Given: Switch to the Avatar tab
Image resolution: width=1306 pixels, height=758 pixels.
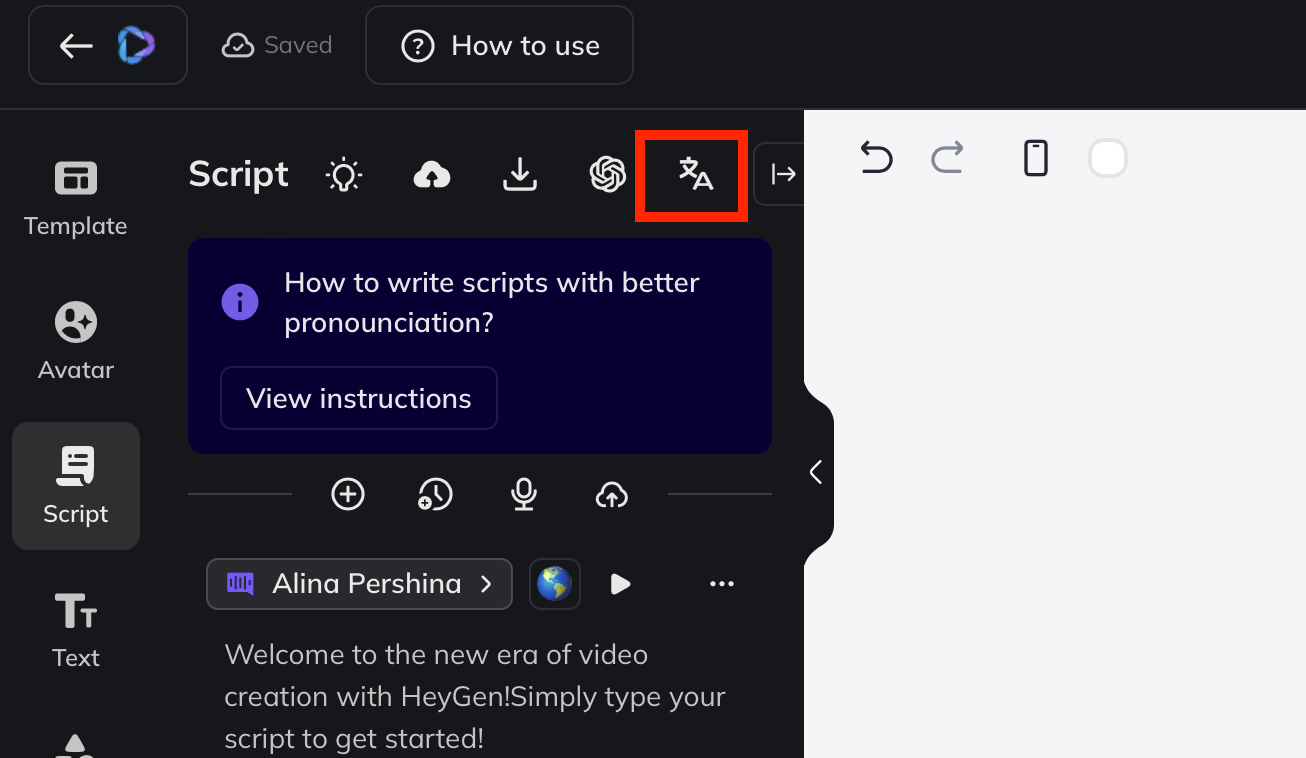Looking at the screenshot, I should (x=76, y=342).
